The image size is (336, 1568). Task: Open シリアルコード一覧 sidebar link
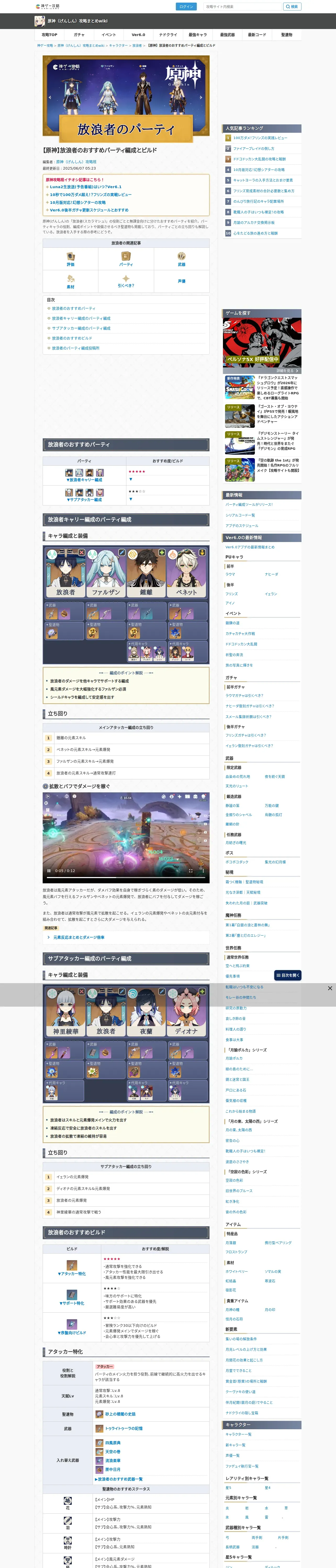point(240,515)
